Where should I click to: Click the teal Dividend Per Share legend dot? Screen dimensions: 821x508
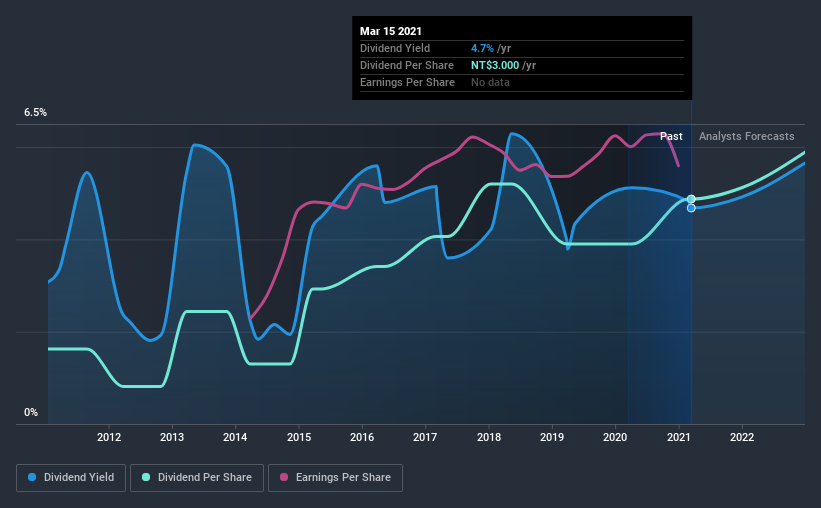coord(146,477)
